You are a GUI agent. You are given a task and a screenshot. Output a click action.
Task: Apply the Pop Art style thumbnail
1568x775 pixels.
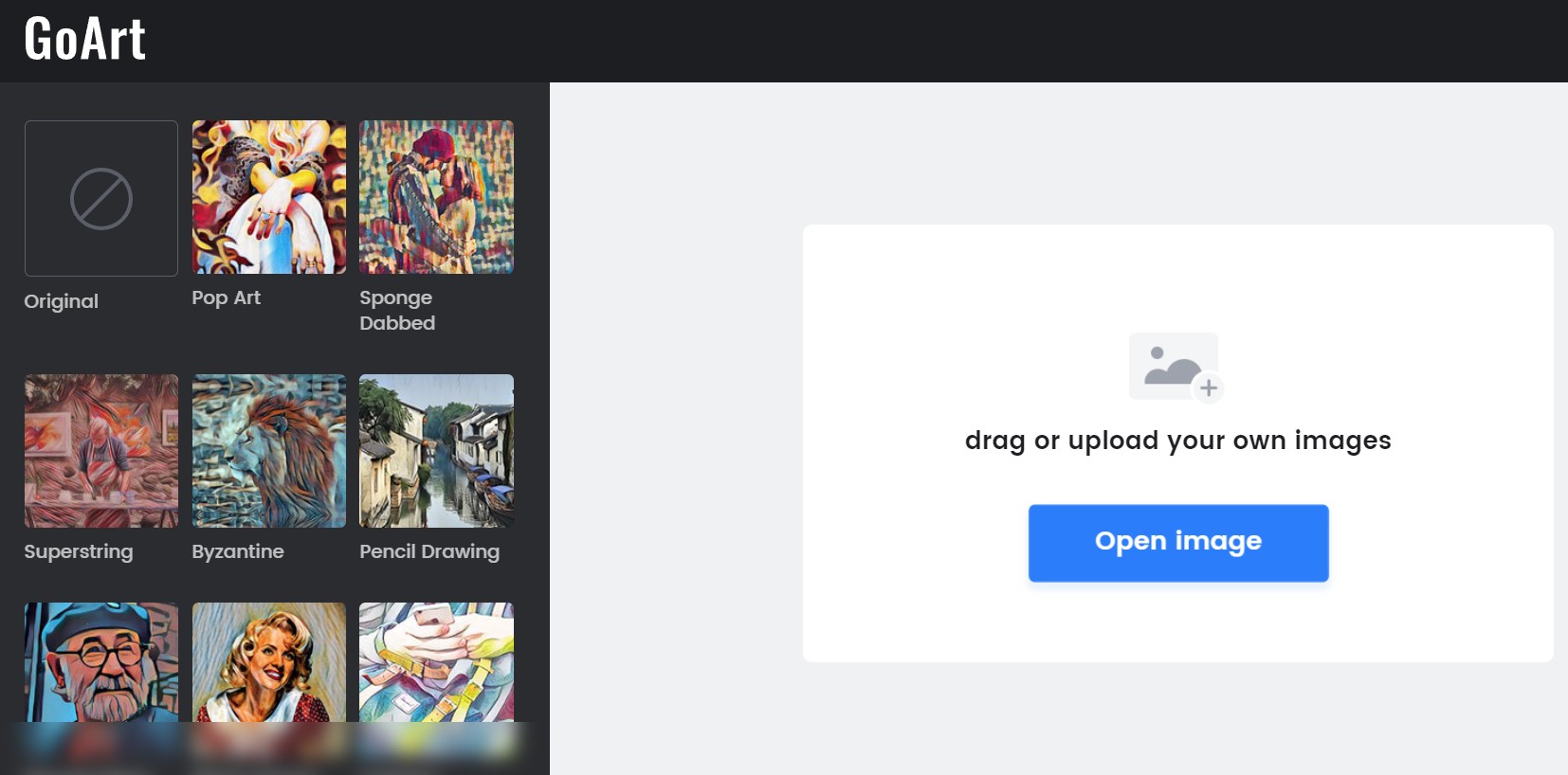(x=269, y=197)
